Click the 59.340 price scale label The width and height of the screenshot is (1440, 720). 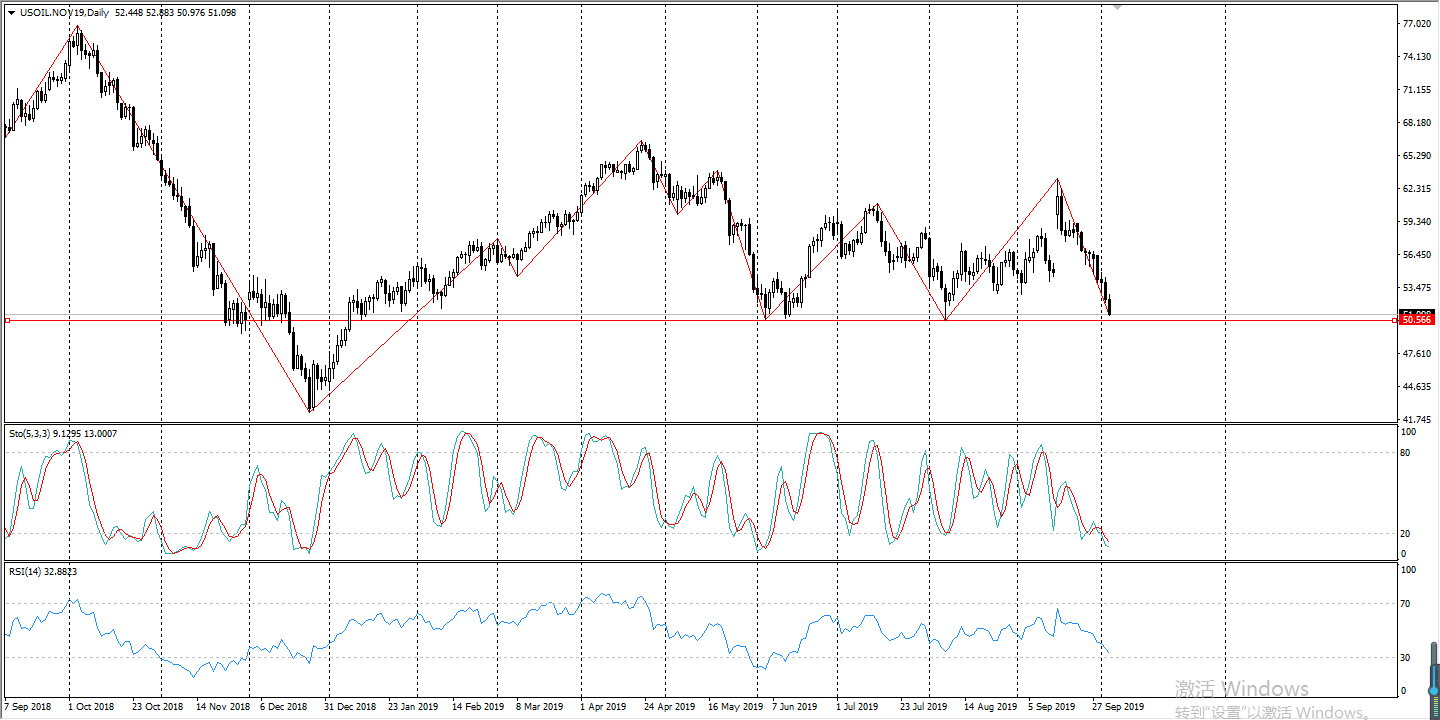[x=1417, y=222]
